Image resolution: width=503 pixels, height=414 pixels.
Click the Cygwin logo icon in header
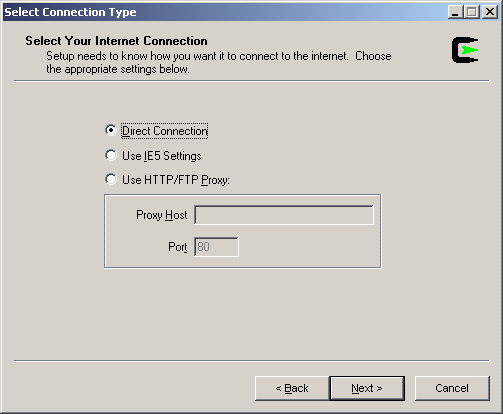point(465,50)
